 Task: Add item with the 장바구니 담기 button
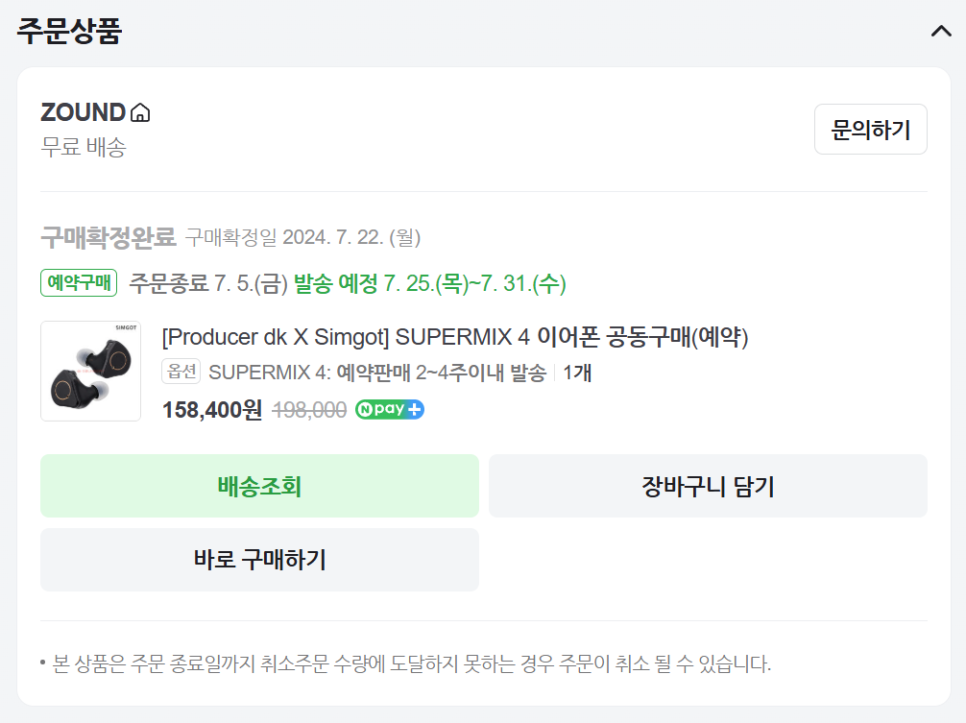708,486
